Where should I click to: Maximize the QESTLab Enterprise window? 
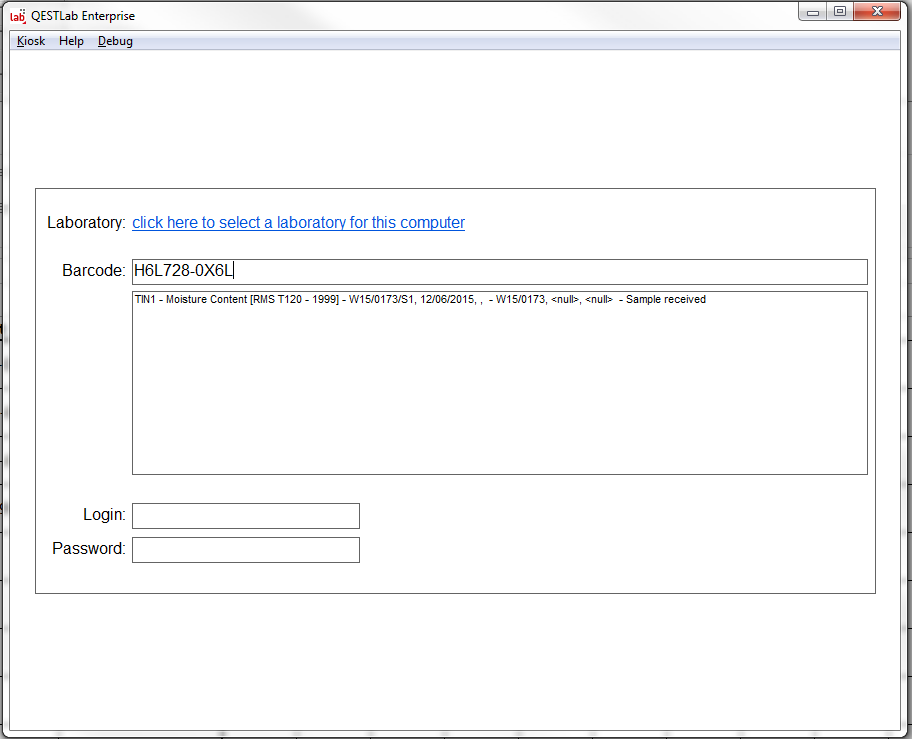point(840,12)
